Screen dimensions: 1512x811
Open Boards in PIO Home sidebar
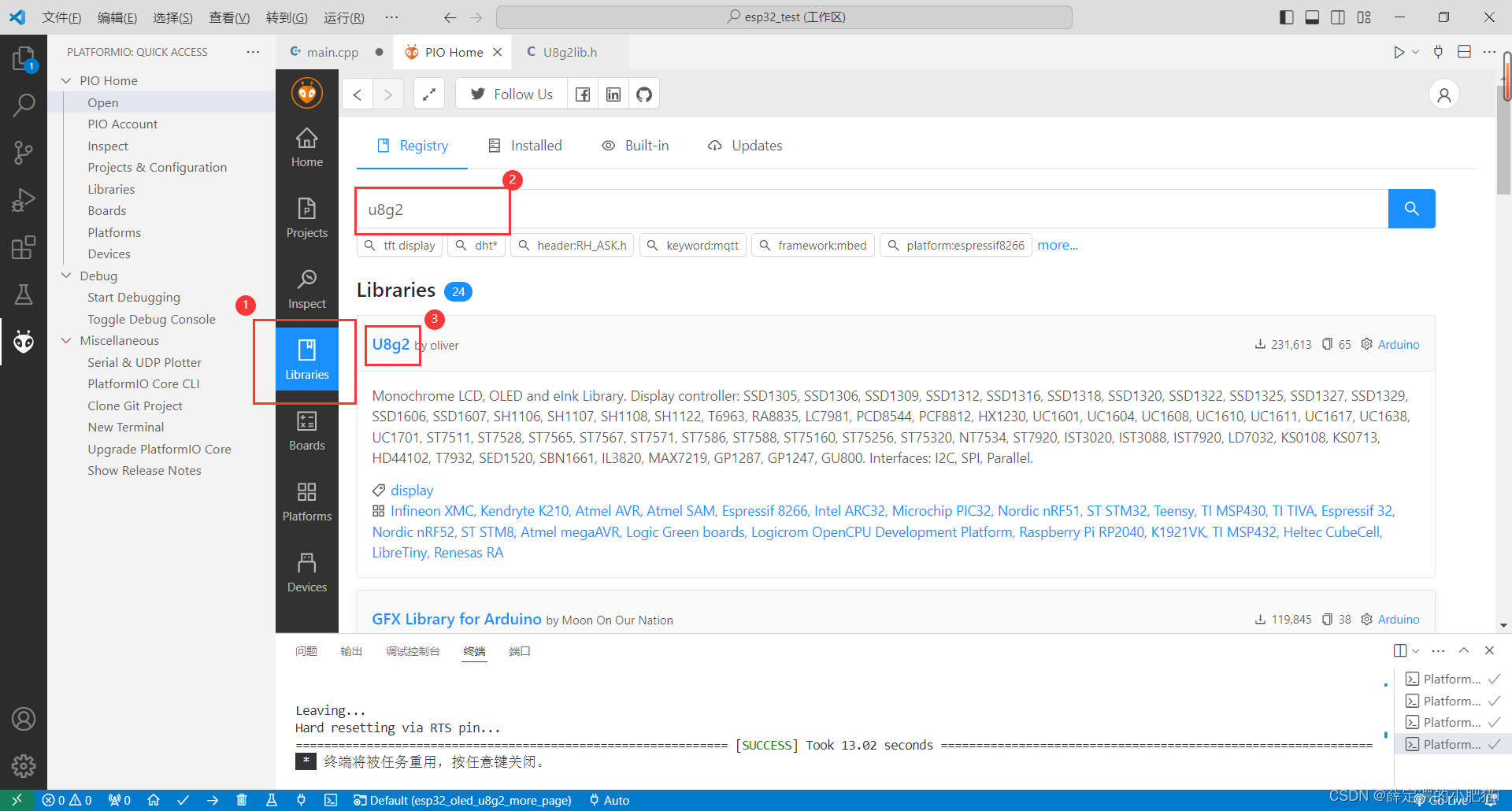307,431
